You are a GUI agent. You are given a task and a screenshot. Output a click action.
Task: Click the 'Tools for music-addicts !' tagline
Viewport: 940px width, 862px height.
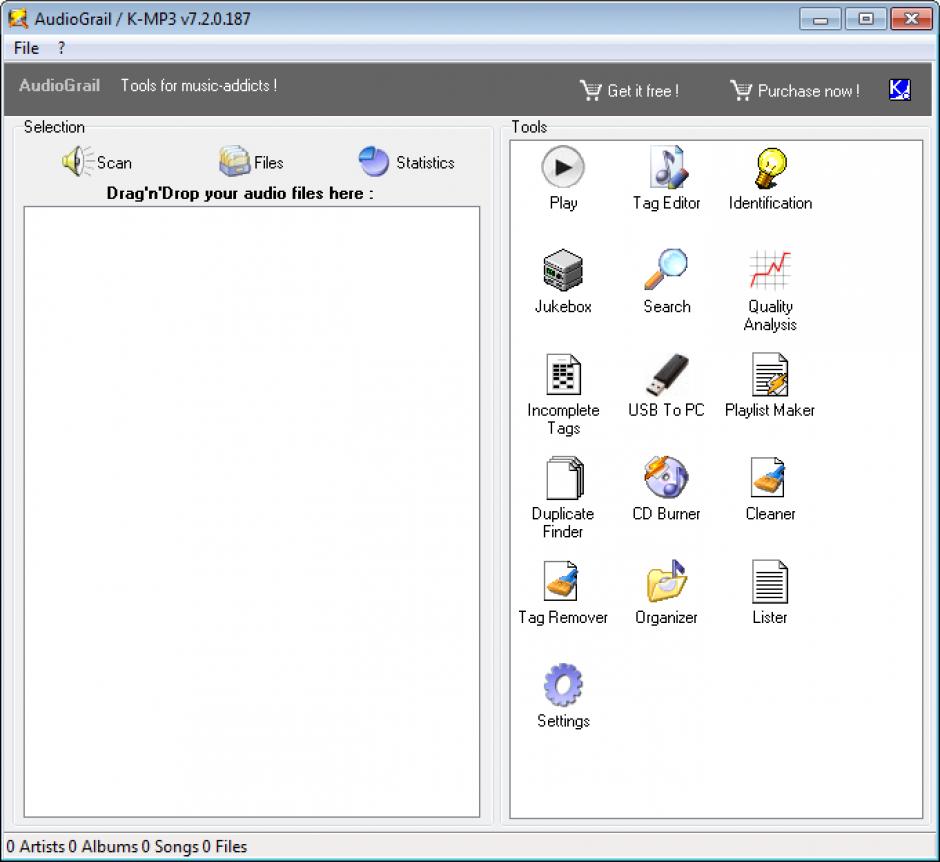pos(199,85)
